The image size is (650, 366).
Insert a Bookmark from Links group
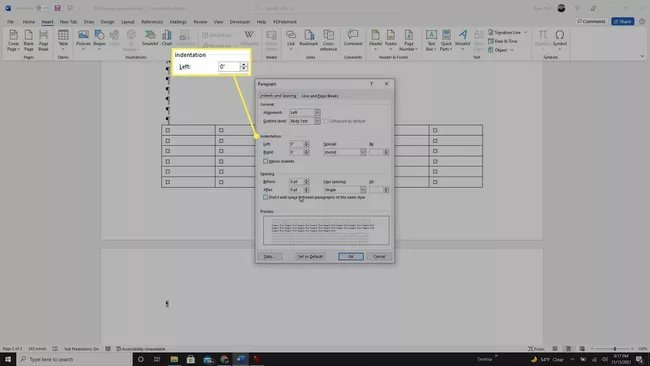[308, 38]
